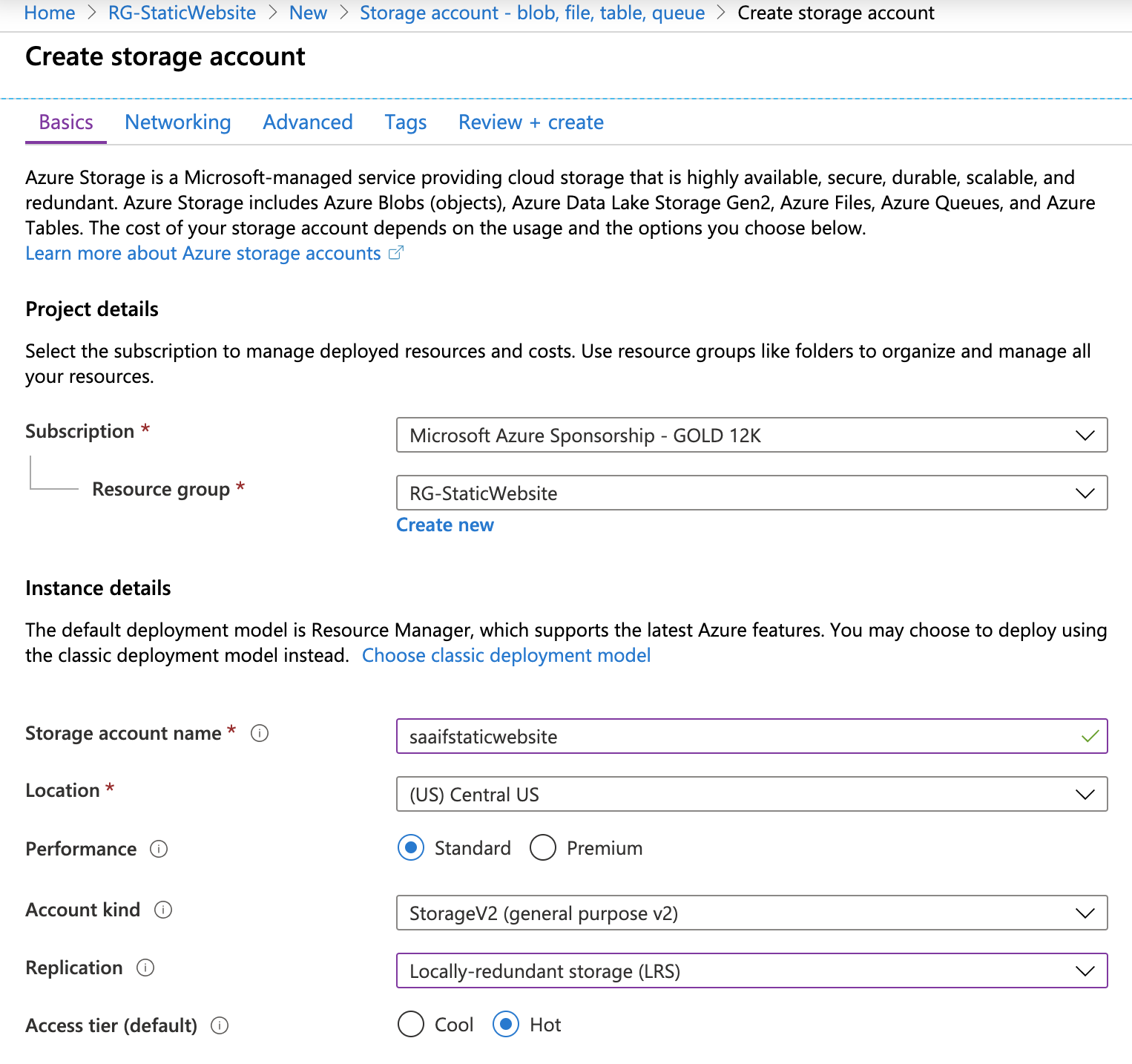Open Learn more about Azure storage accounts

coord(203,253)
